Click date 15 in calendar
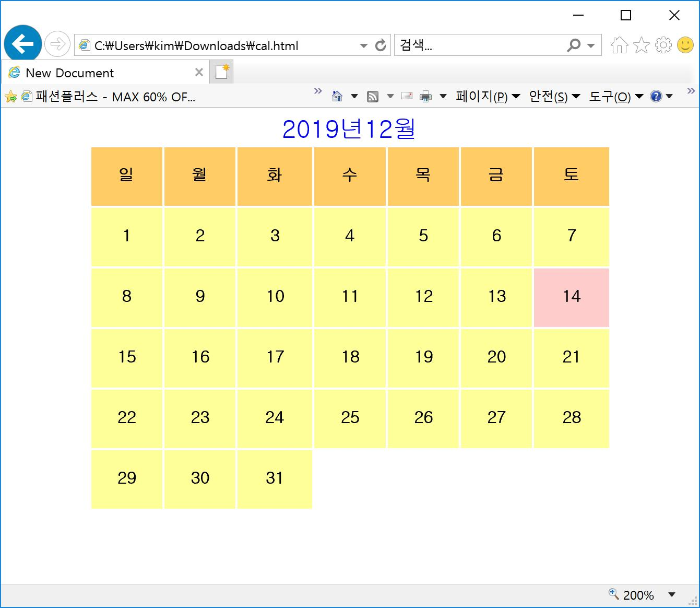This screenshot has height=608, width=700. [x=127, y=358]
